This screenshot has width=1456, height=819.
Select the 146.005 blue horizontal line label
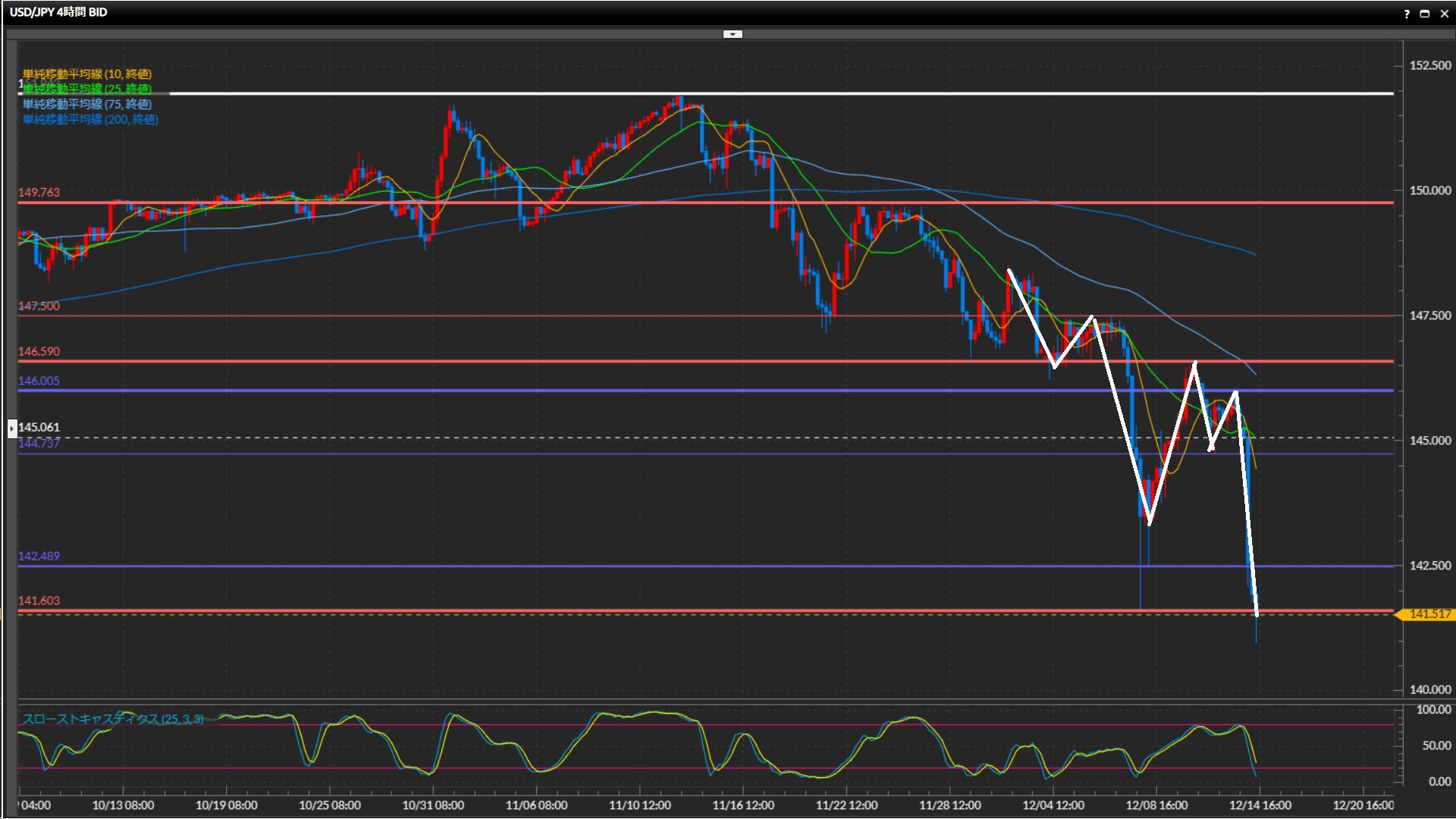pos(39,381)
